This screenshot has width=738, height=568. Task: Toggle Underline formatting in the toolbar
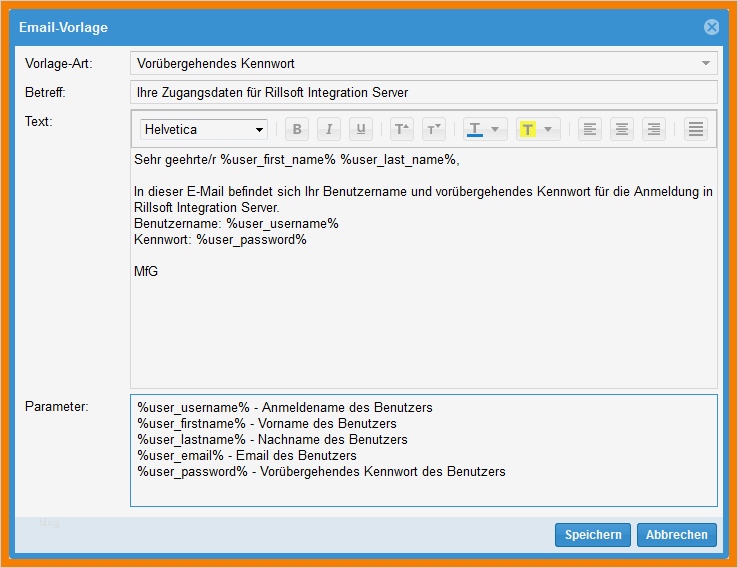pyautogui.click(x=361, y=129)
